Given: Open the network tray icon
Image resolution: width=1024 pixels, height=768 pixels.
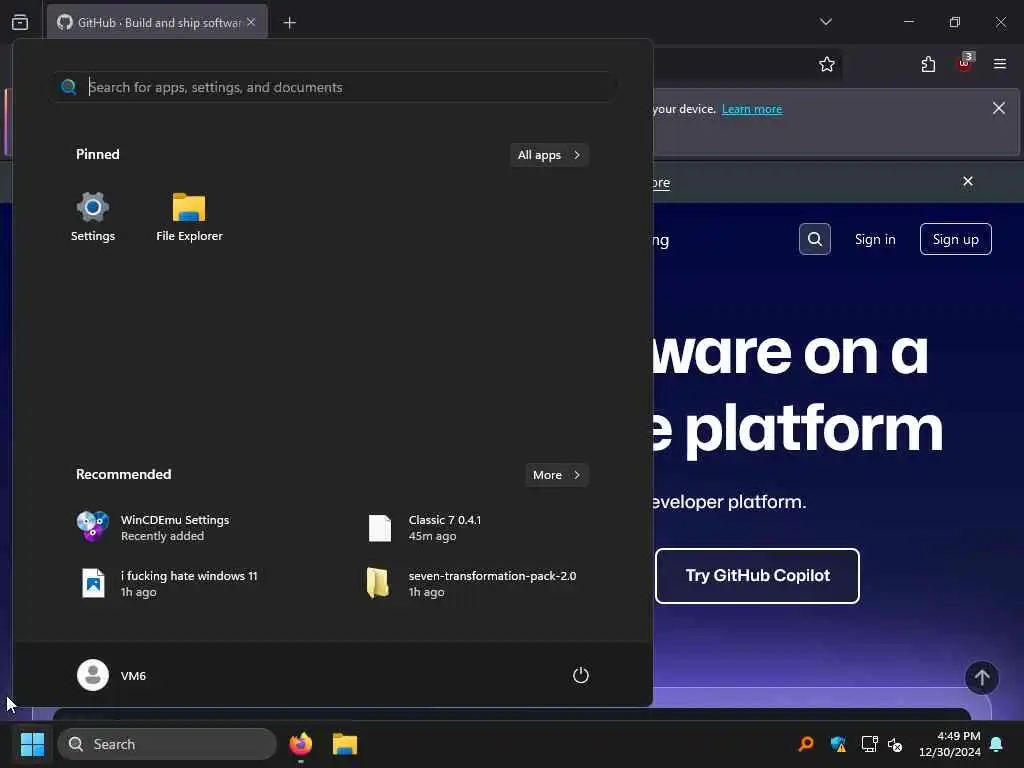Looking at the screenshot, I should 869,744.
